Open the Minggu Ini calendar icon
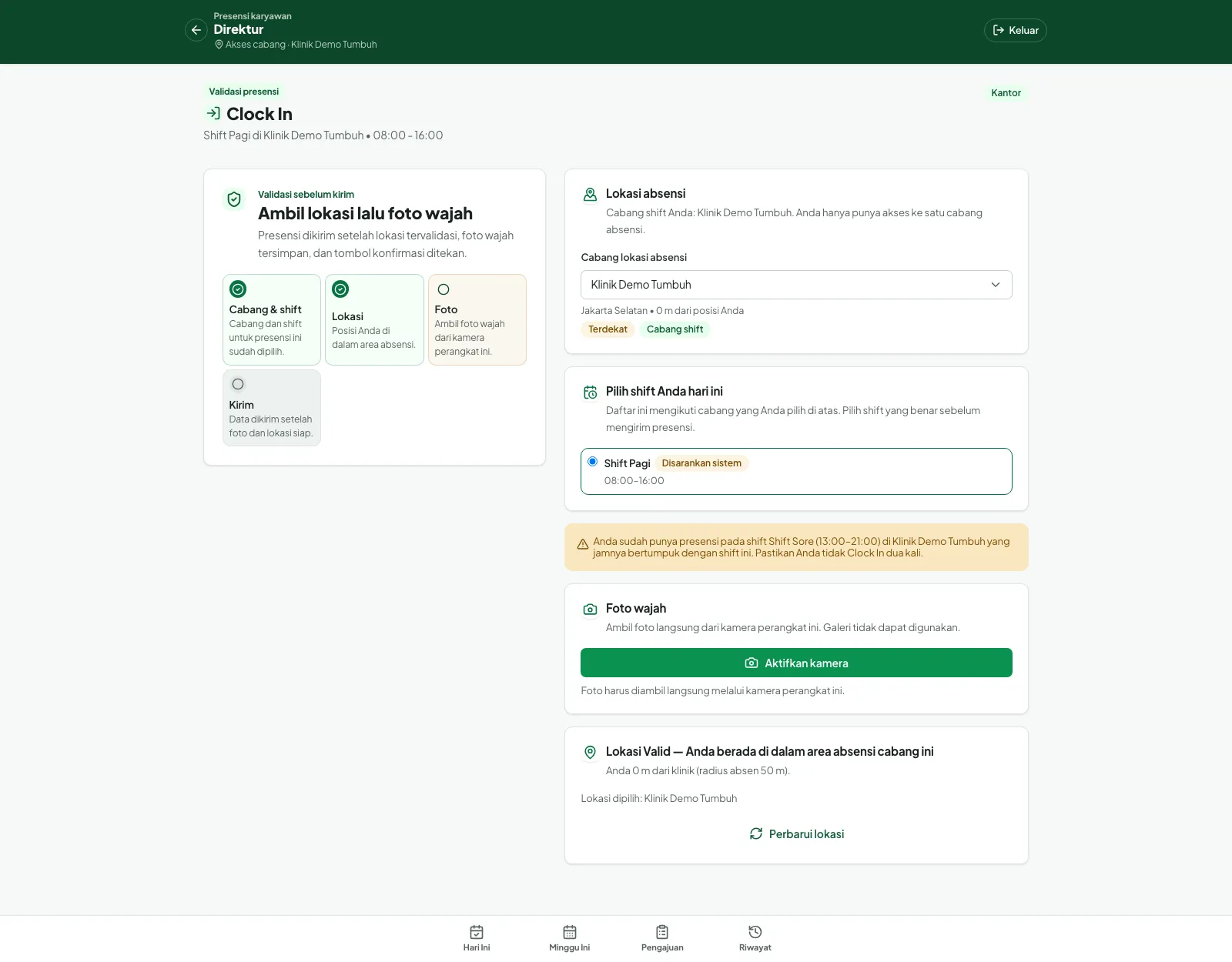 point(570,932)
